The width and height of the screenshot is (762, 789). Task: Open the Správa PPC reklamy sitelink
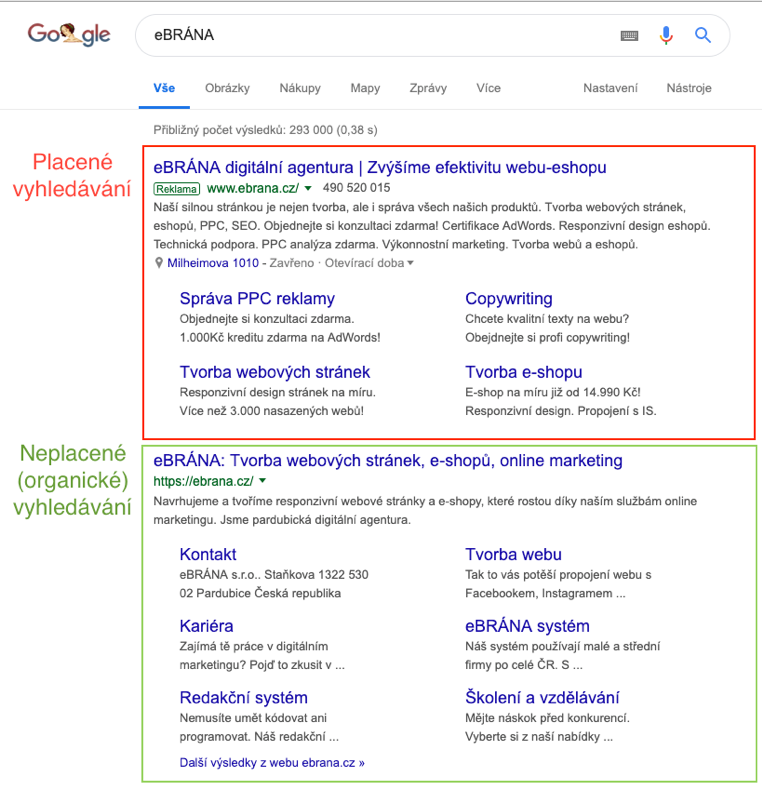257,298
